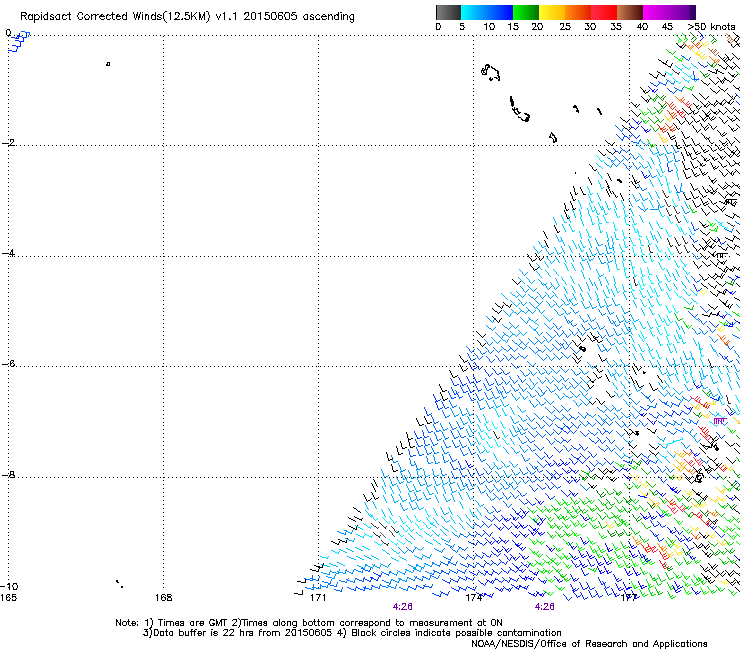Click the '-2' latitude axis label
Viewport: 740px width, 650px height.
pos(8,143)
